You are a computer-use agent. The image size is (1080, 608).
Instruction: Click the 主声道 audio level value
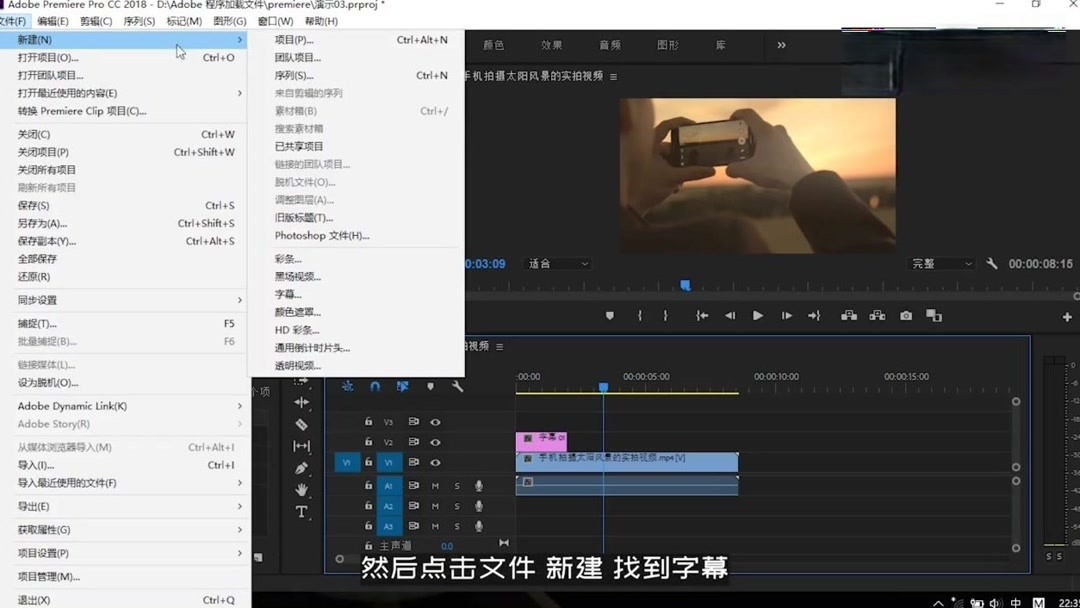point(447,546)
